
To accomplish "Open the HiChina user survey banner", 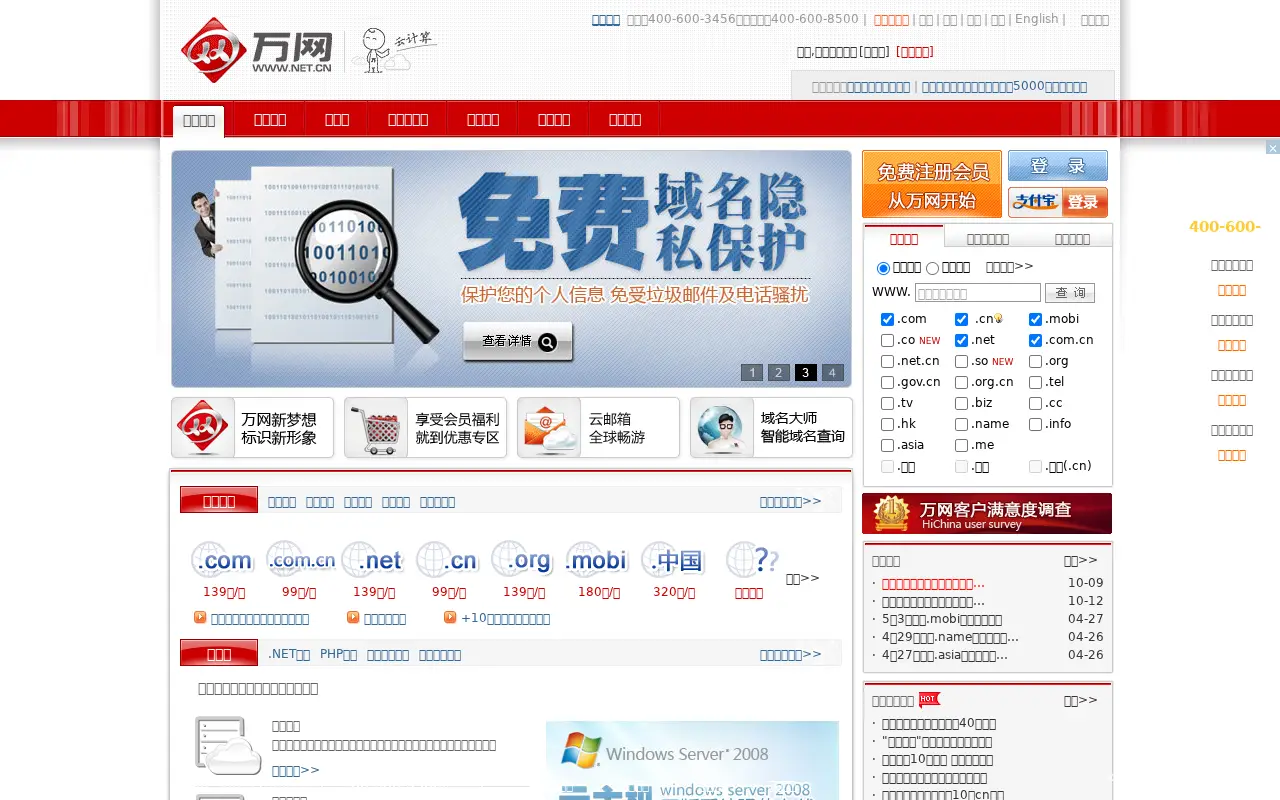I will click(x=987, y=514).
